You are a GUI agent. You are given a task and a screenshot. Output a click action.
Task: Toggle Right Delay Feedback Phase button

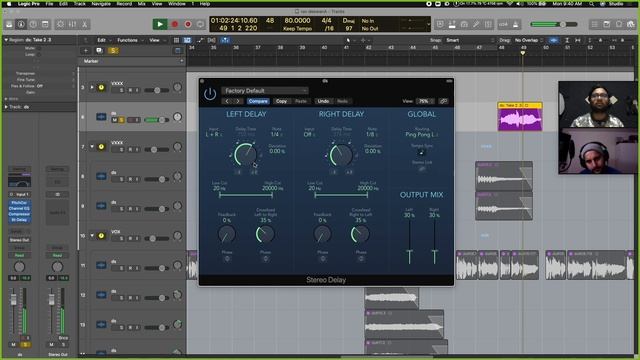(322, 258)
